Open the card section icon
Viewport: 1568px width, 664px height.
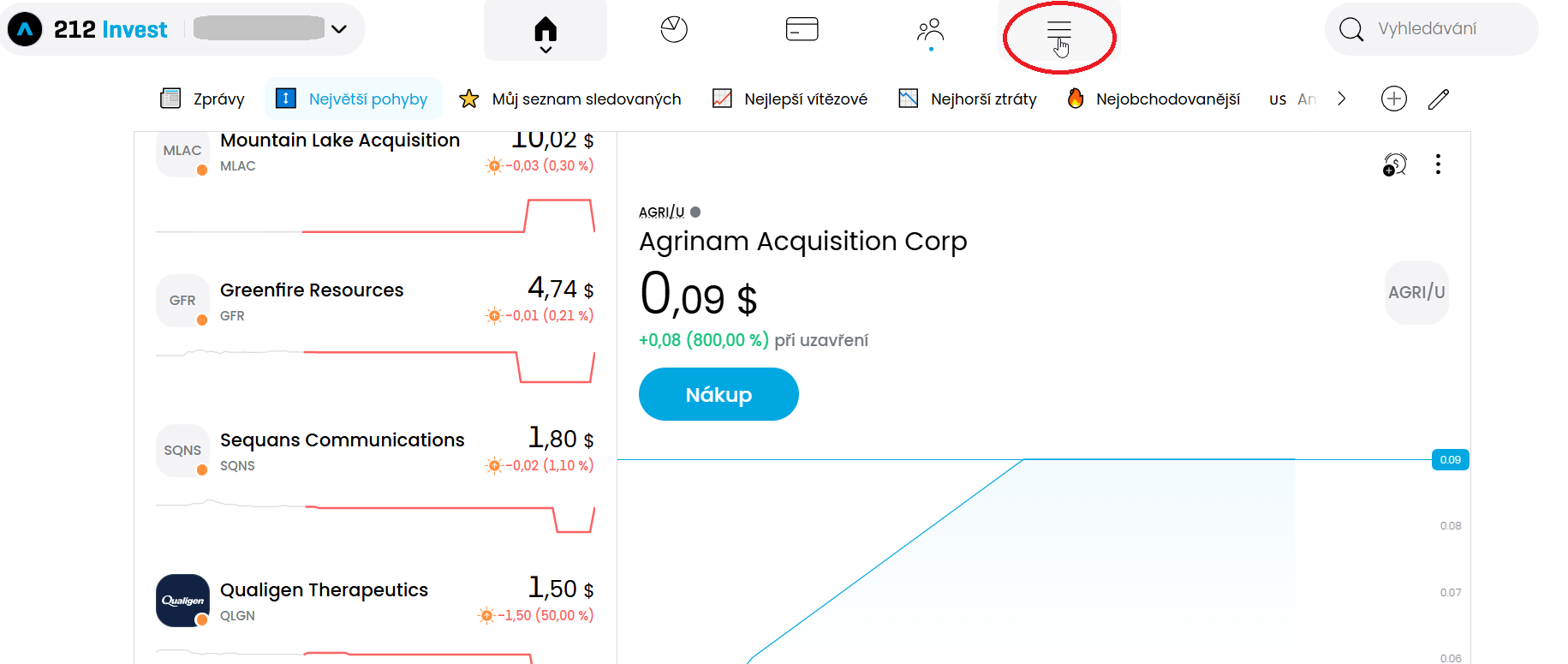pyautogui.click(x=802, y=29)
